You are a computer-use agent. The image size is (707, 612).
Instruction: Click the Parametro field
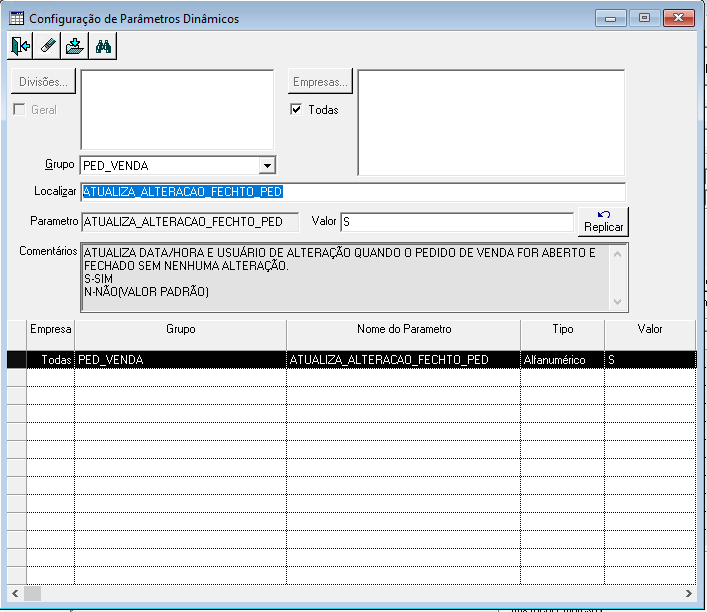coord(190,222)
